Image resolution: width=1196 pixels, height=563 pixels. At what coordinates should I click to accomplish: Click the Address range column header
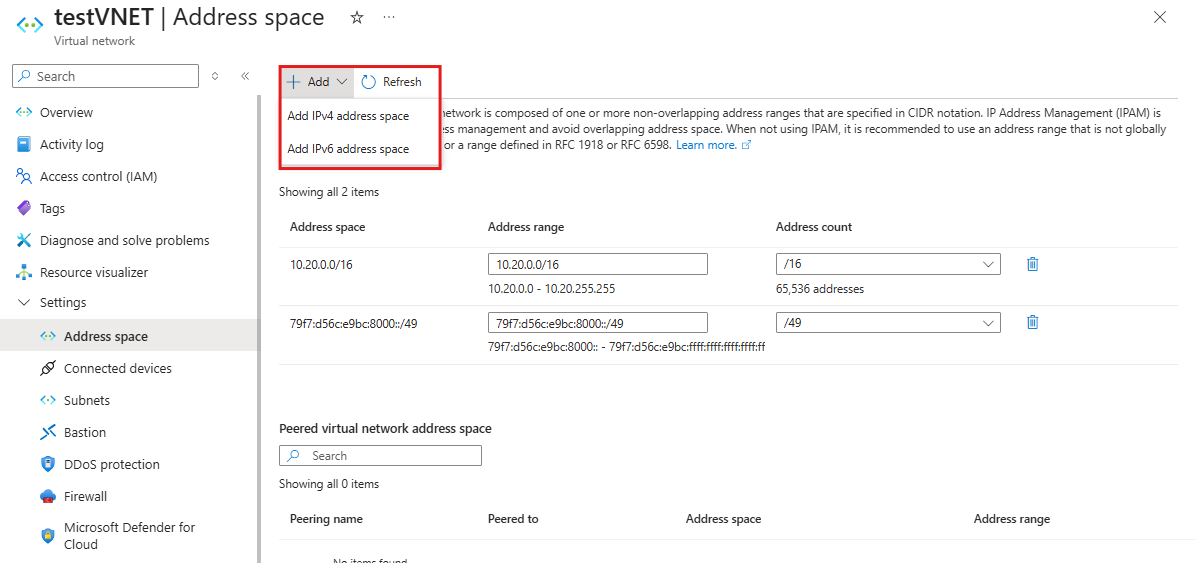tap(526, 227)
